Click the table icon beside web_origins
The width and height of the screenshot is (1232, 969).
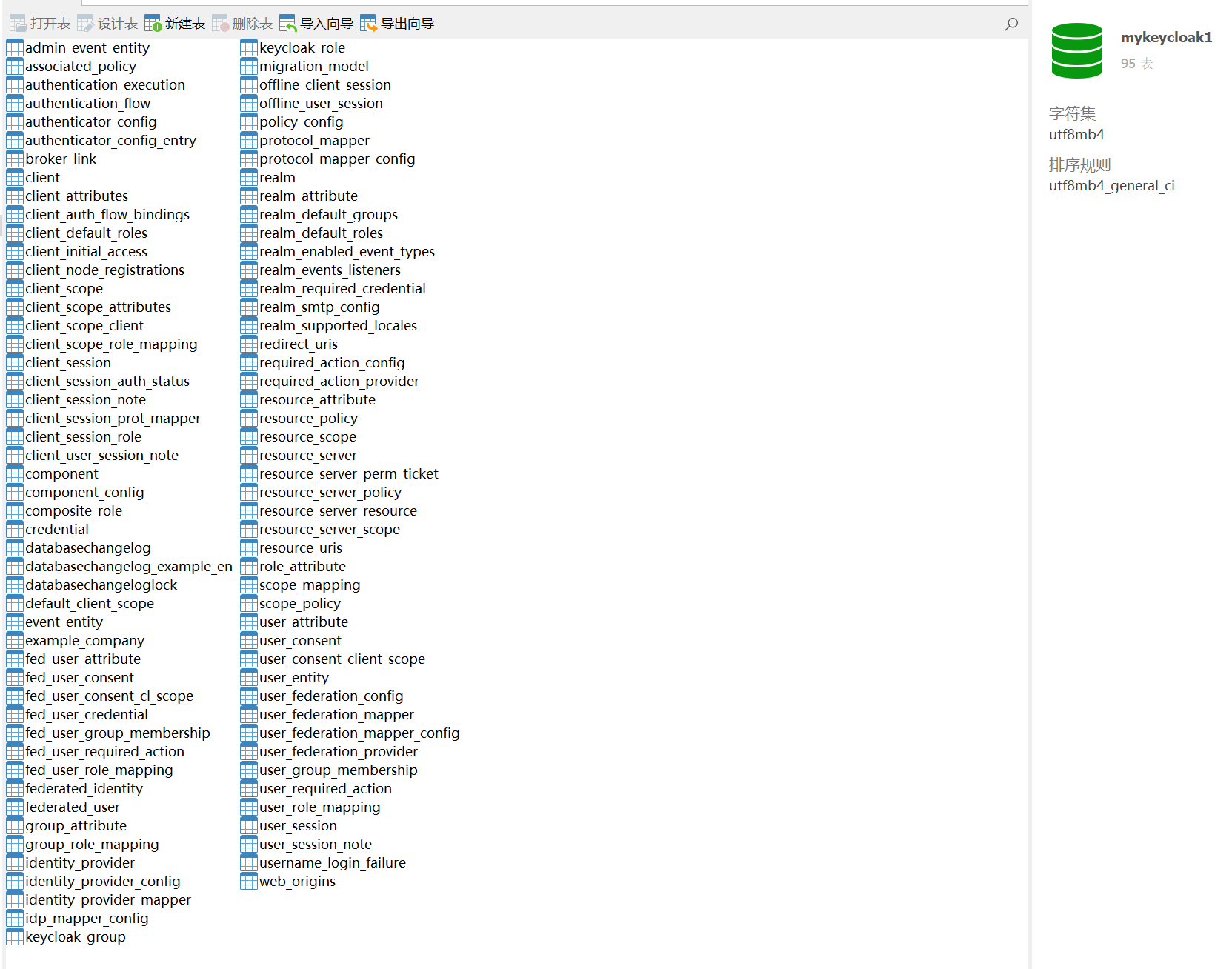click(x=249, y=882)
